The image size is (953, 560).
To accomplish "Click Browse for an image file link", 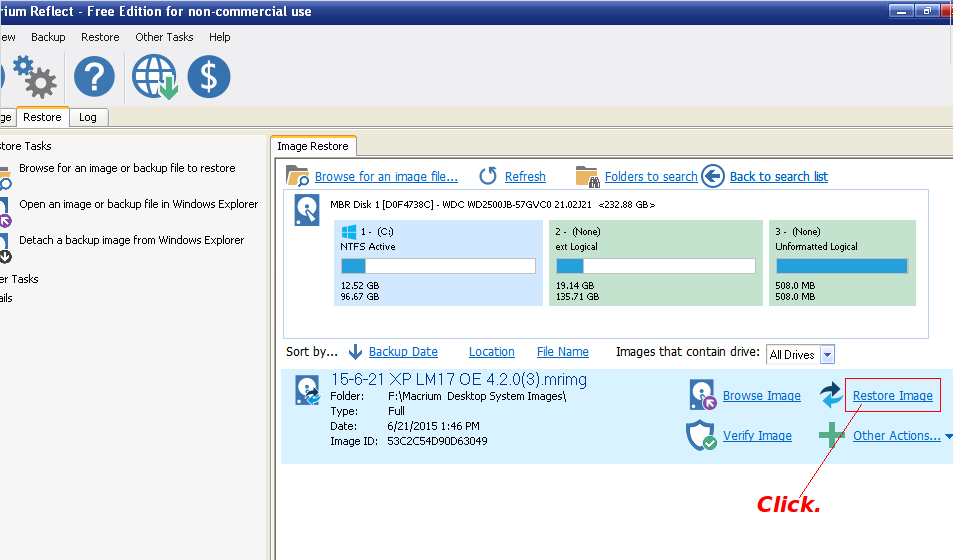I will [386, 177].
